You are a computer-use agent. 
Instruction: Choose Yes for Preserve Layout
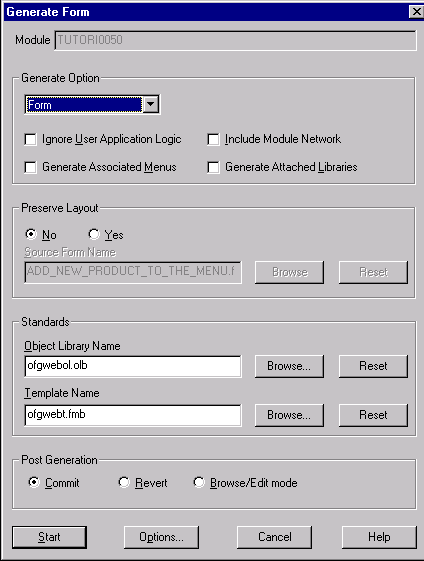click(94, 234)
